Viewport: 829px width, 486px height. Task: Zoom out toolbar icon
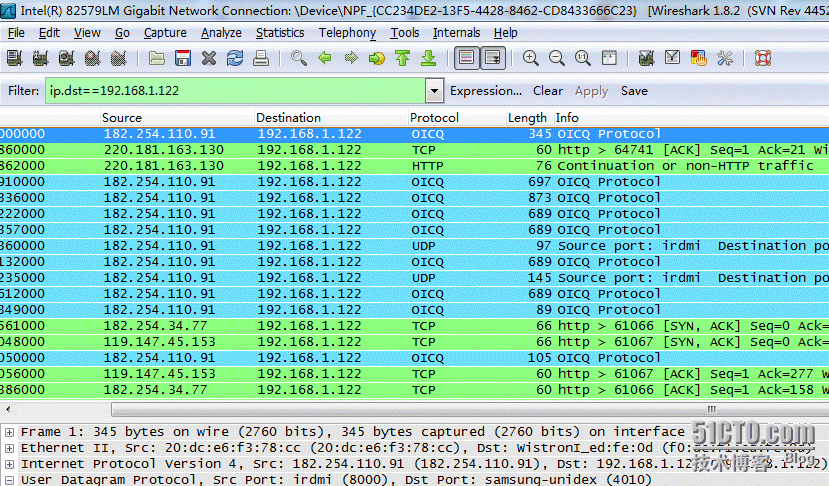(556, 58)
